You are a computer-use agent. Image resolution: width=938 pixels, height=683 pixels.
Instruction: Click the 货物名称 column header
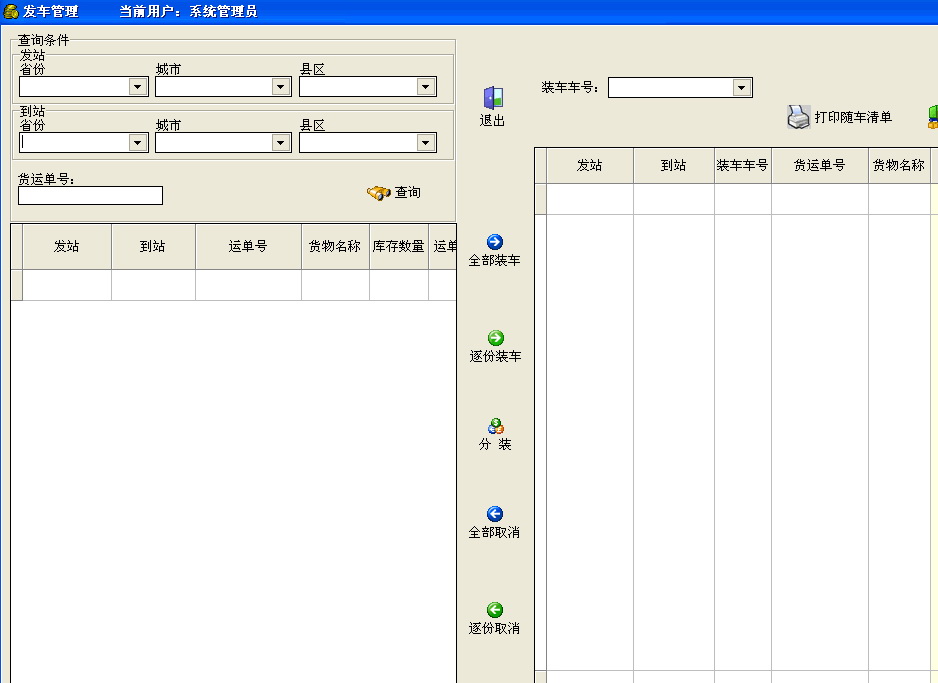click(x=334, y=246)
